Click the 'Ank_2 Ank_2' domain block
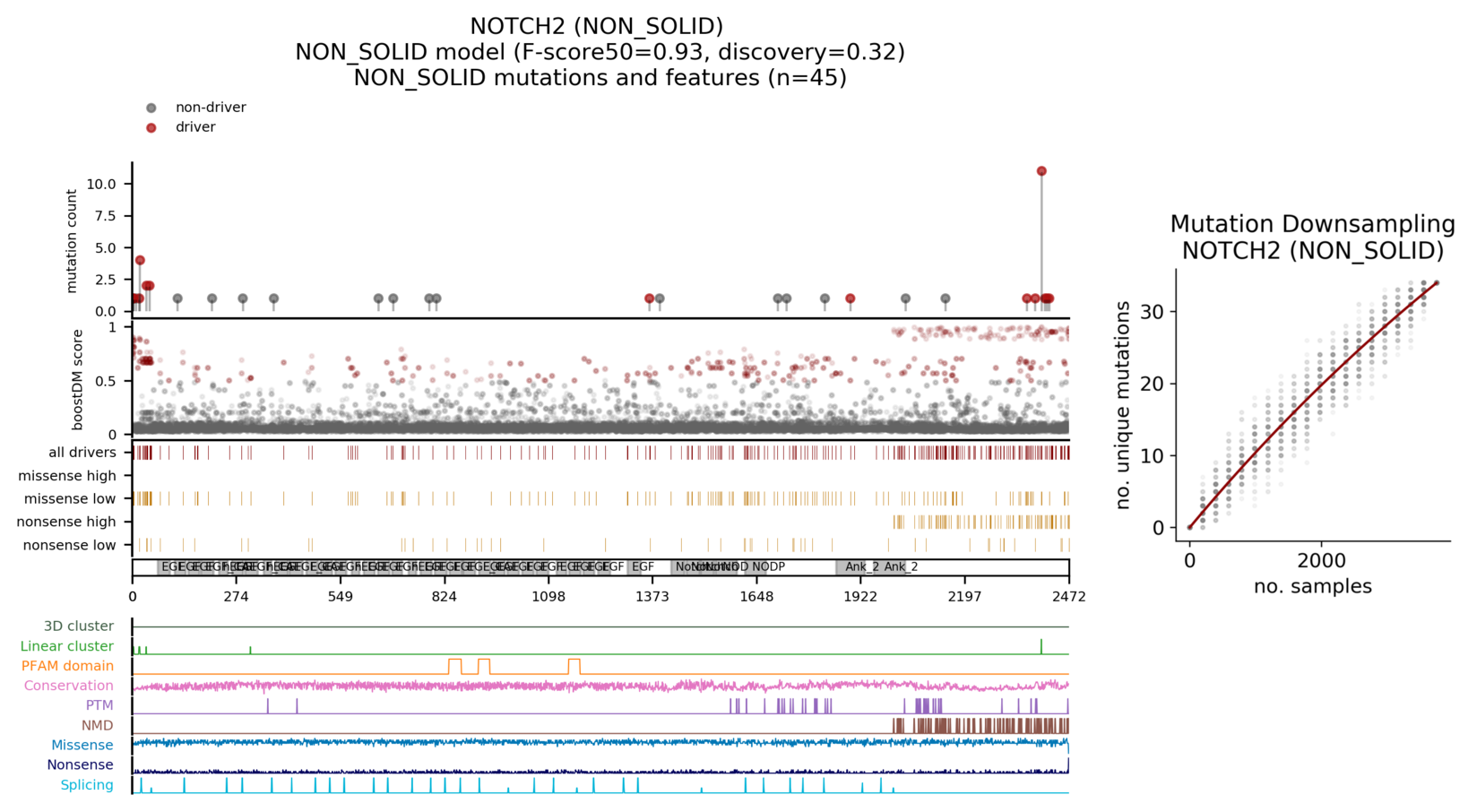The height and width of the screenshot is (812, 1468). [871, 567]
